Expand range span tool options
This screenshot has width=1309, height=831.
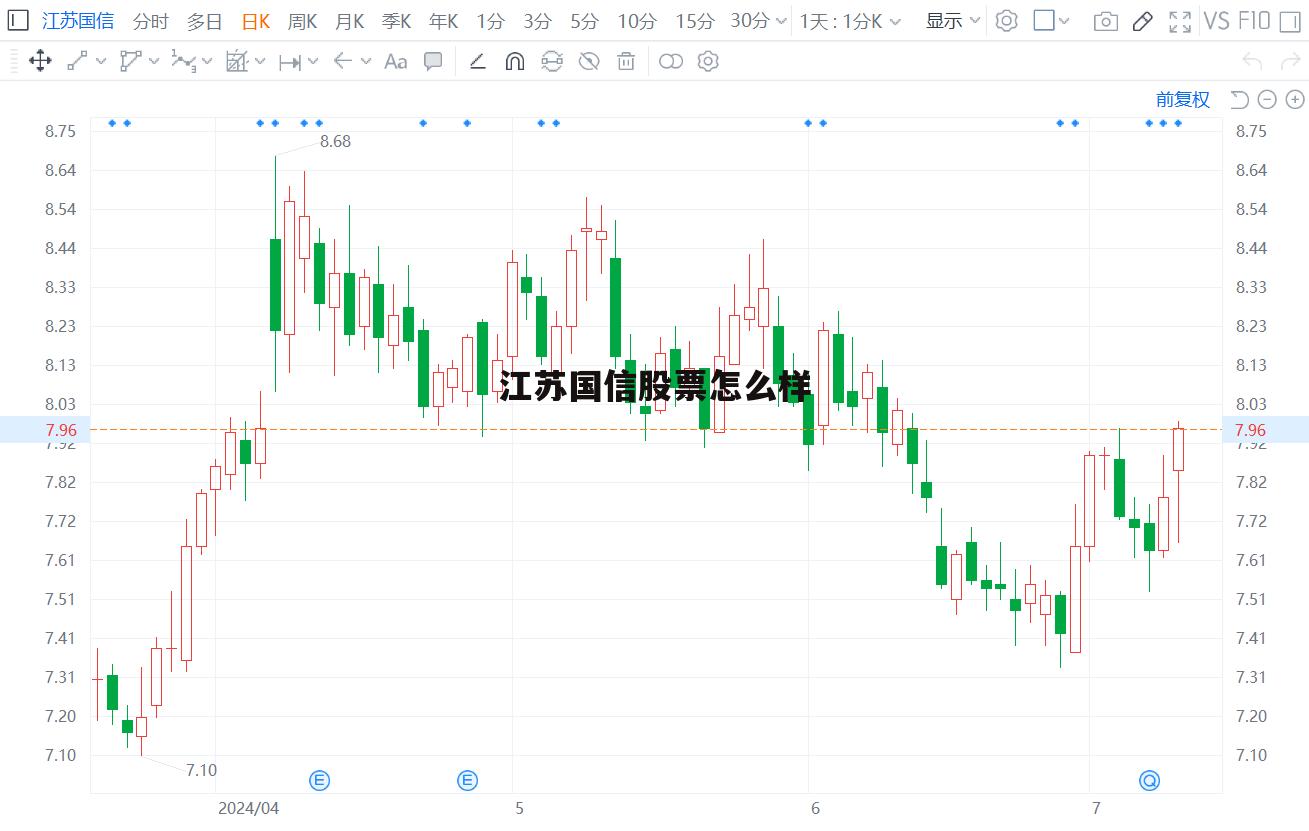tap(313, 61)
